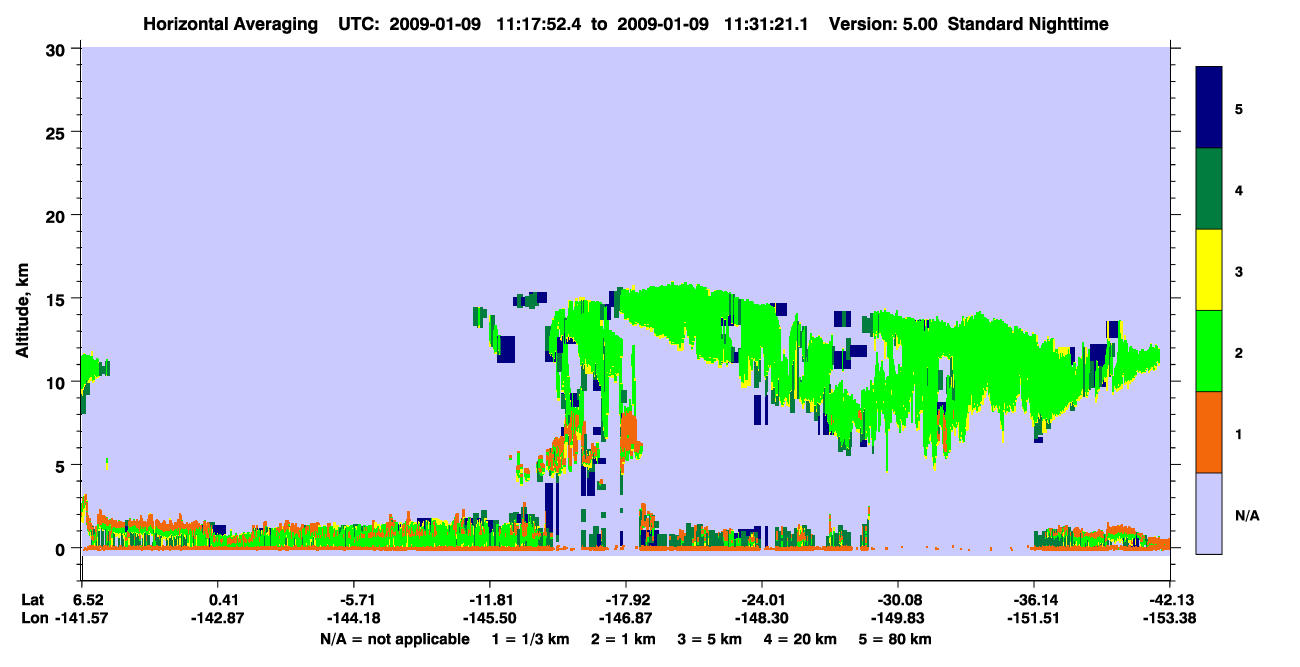Image resolution: width=1300 pixels, height=667 pixels.
Task: Click longitude value -145.50
Action: click(490, 619)
